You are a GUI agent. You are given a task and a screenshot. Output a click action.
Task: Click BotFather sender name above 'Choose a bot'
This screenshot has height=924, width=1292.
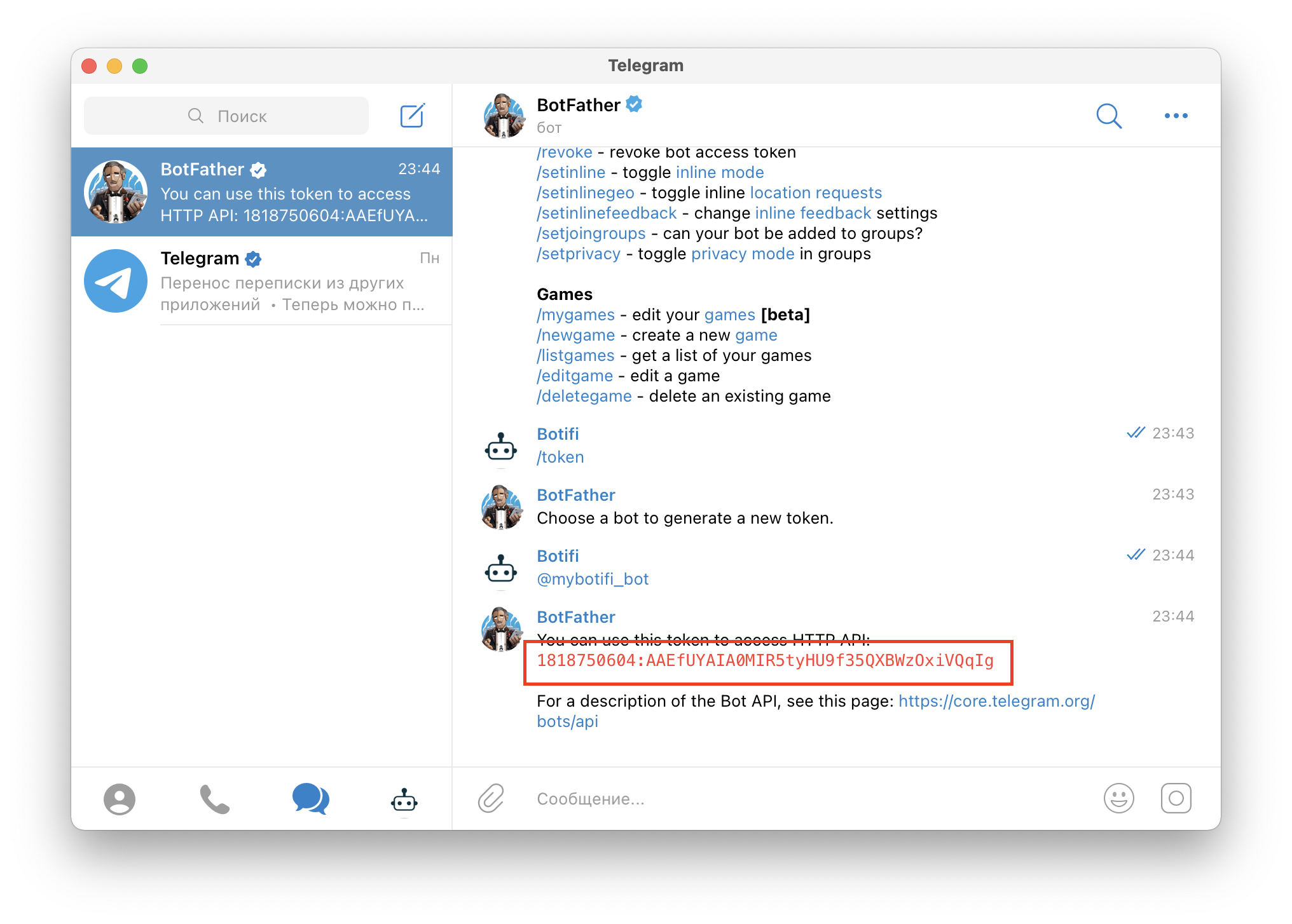[576, 495]
